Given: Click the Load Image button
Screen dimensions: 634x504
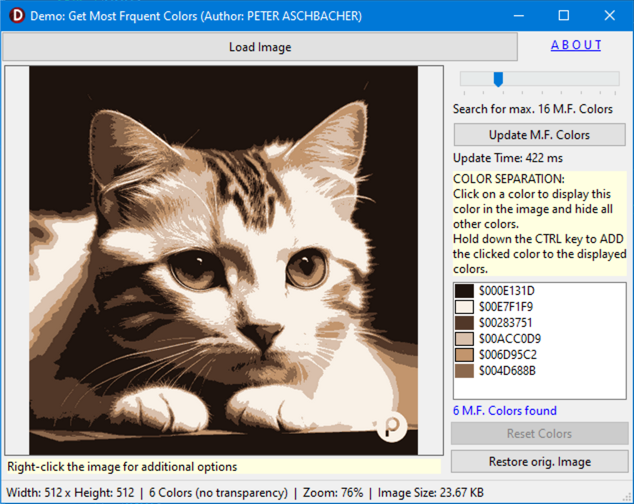Looking at the screenshot, I should [260, 47].
